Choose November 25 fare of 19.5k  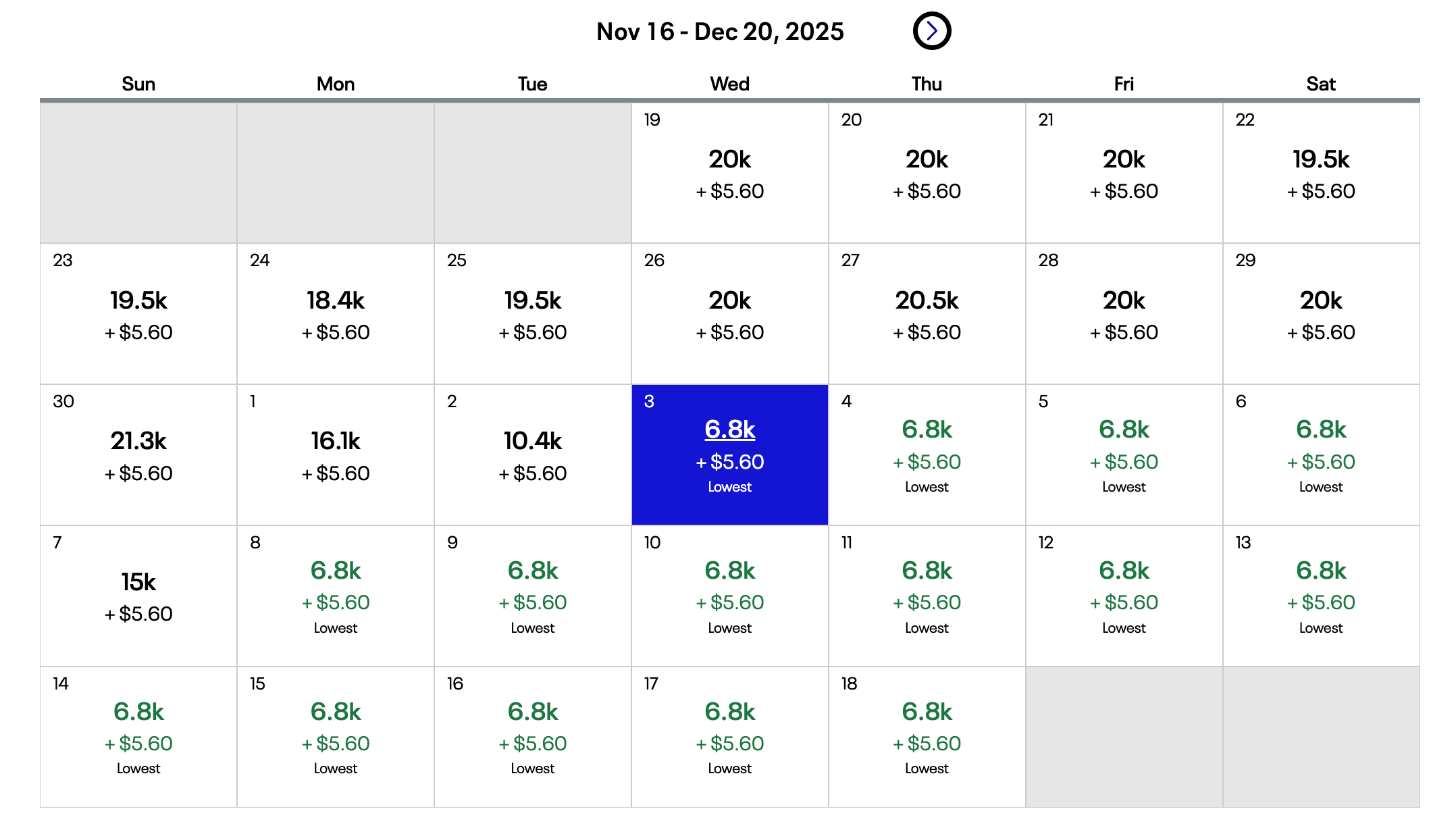(x=533, y=314)
